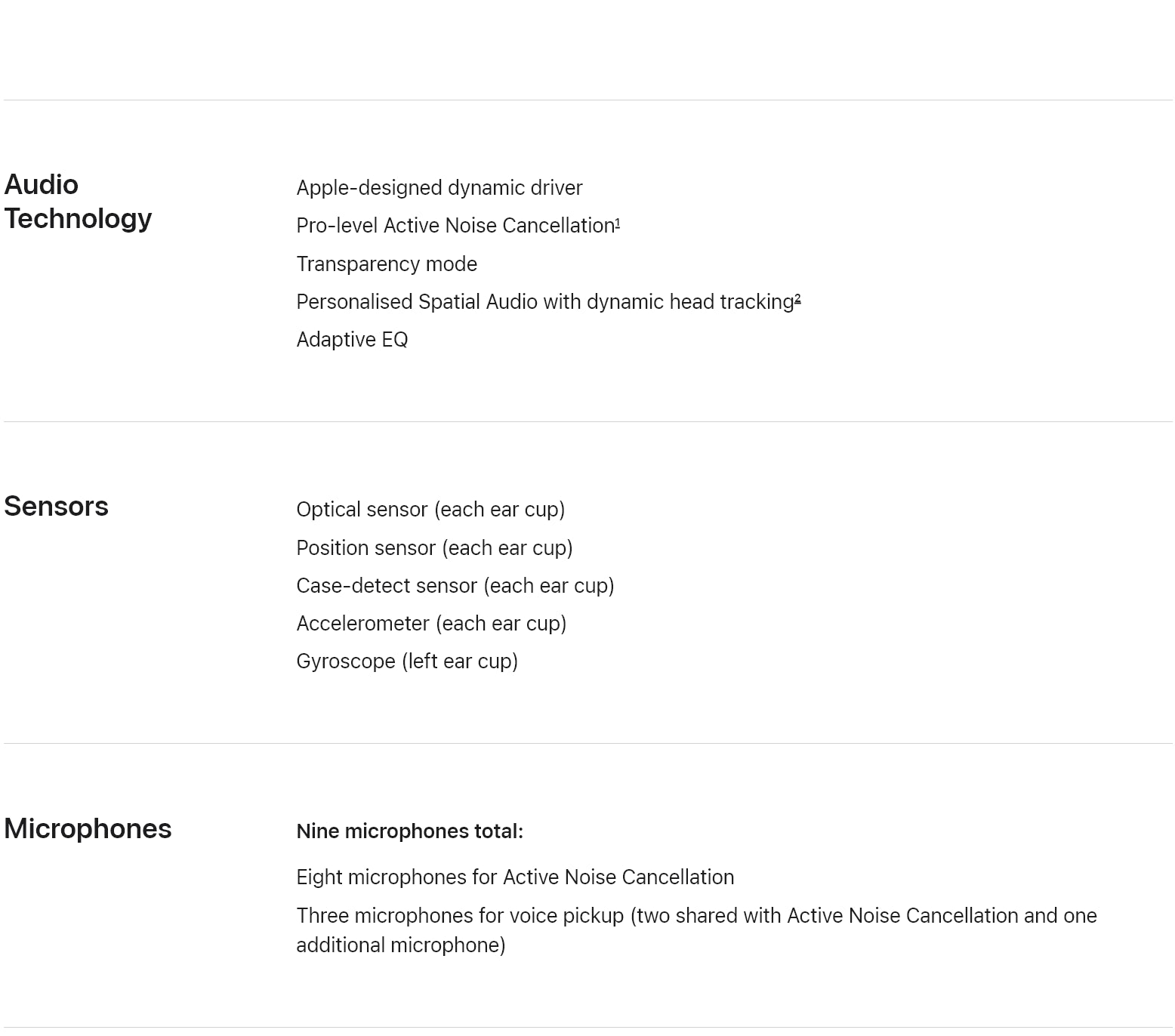
Task: Open footnote 1 after Active Noise Cancellation
Action: click(x=618, y=223)
